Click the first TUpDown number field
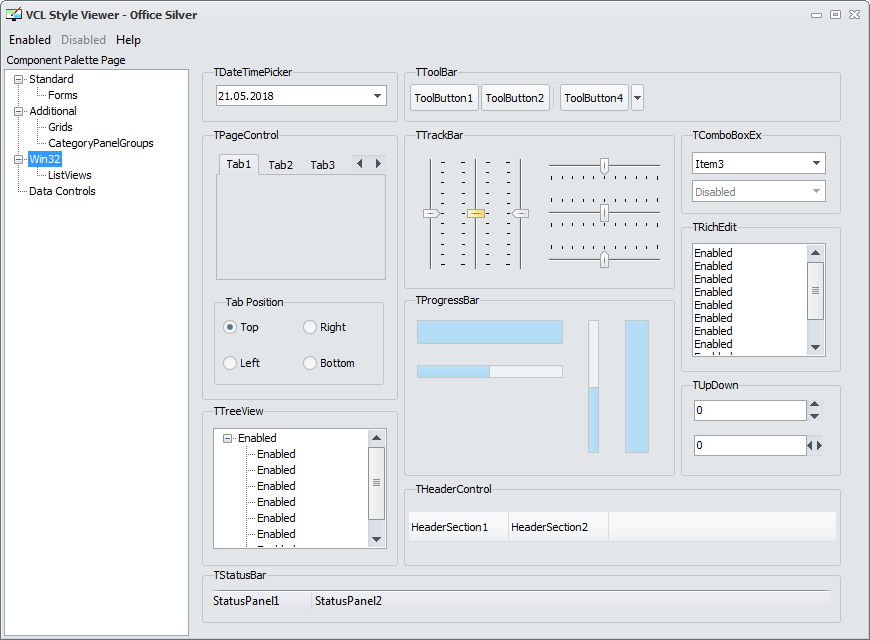 click(750, 410)
